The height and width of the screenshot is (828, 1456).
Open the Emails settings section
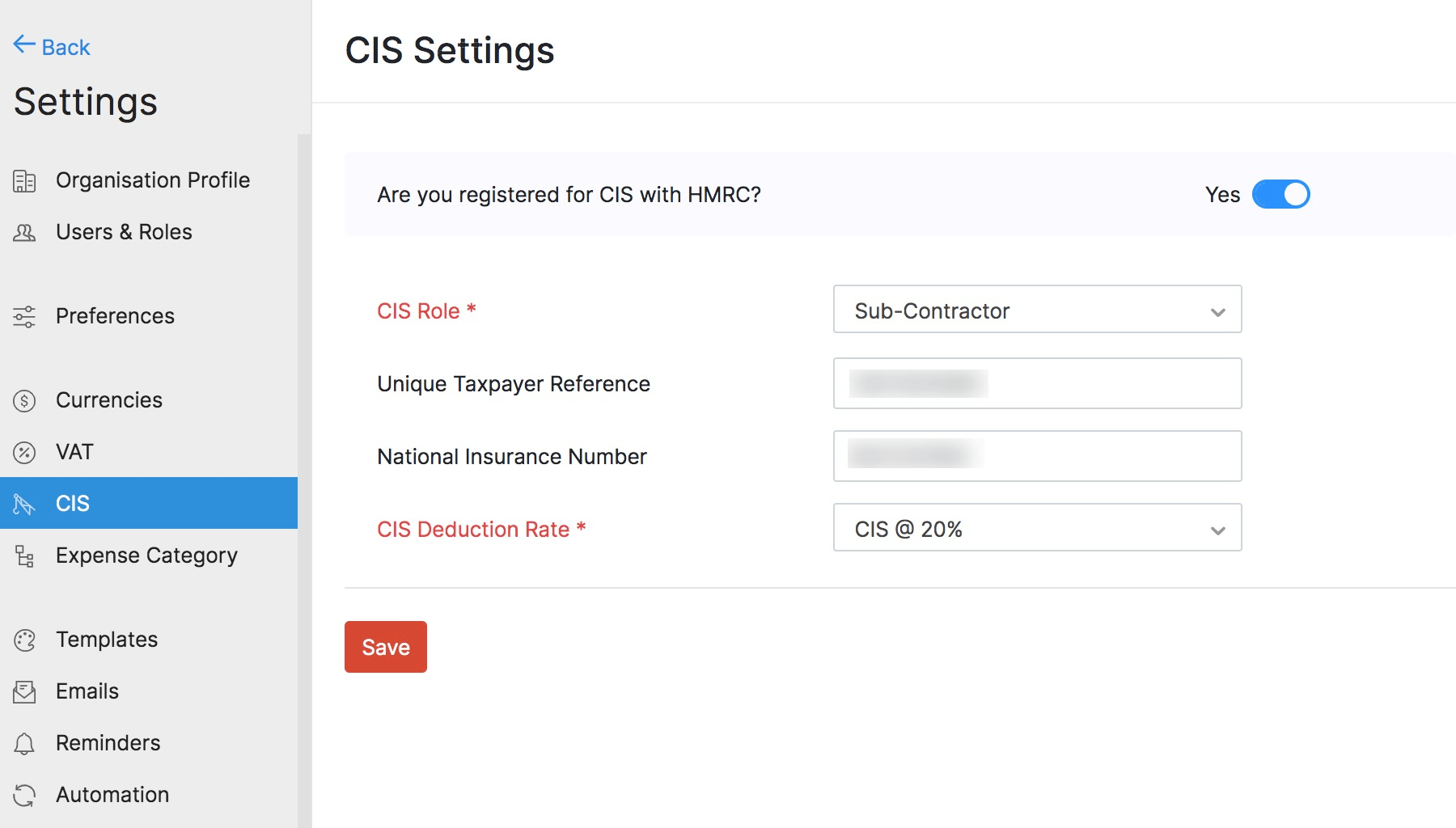click(x=87, y=691)
